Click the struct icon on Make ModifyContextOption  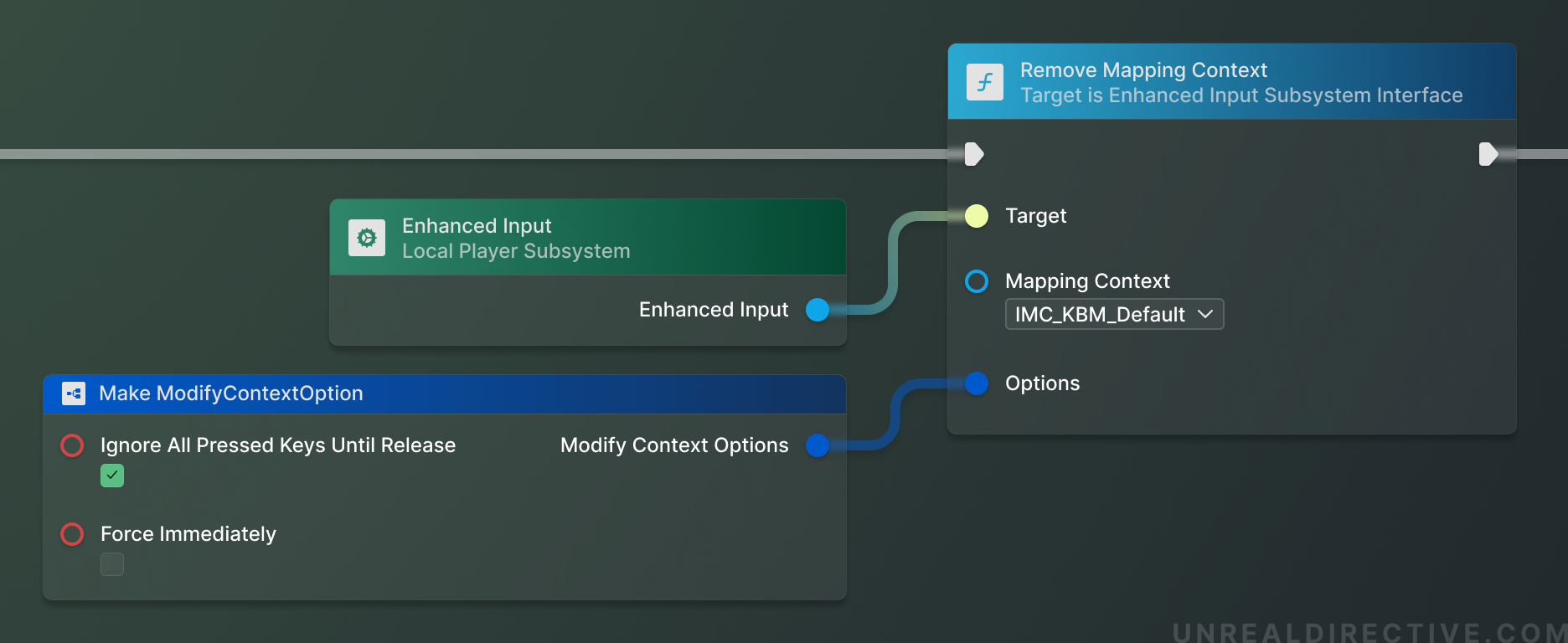[x=74, y=394]
